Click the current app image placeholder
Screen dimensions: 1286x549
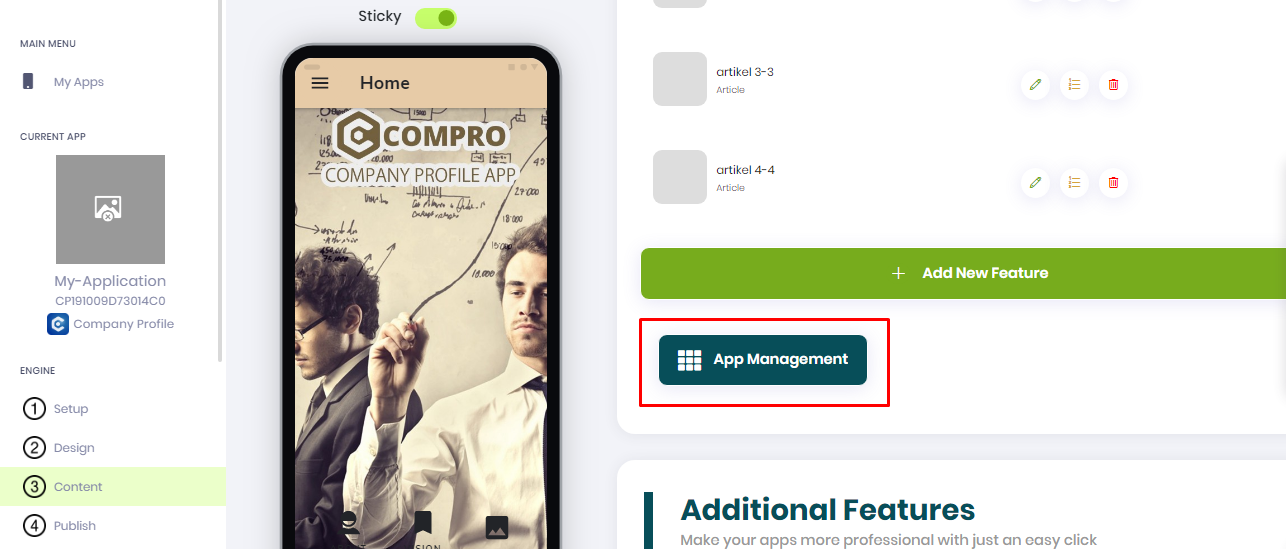pyautogui.click(x=110, y=209)
